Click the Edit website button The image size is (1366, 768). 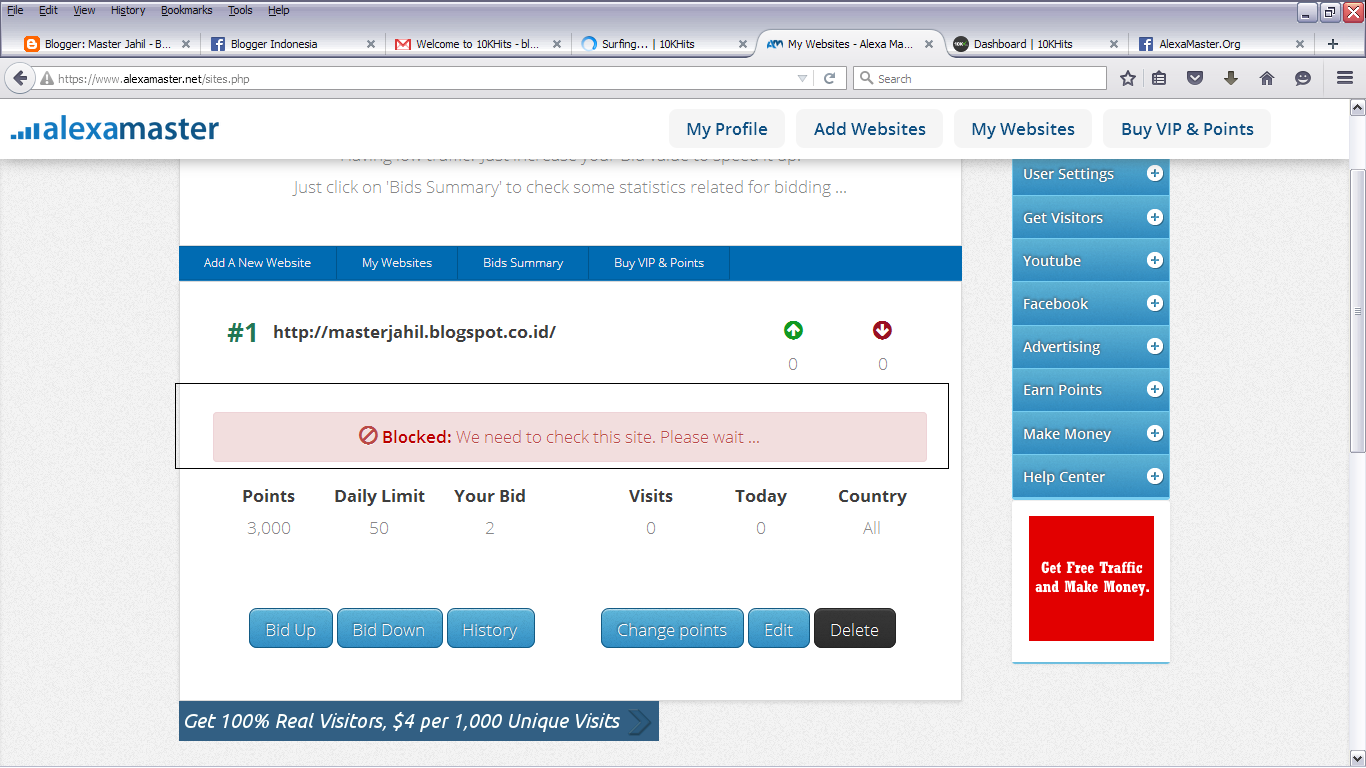[779, 629]
